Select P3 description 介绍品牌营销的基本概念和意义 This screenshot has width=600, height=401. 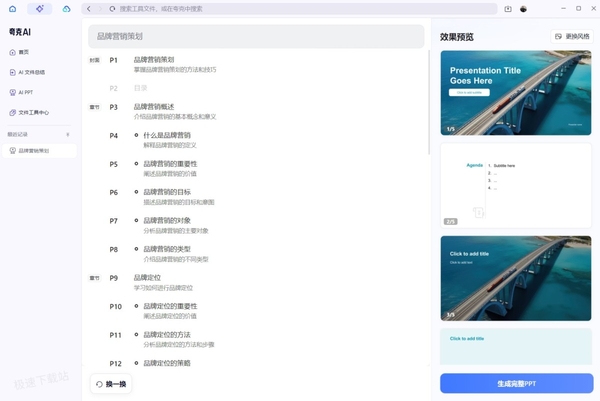click(175, 117)
